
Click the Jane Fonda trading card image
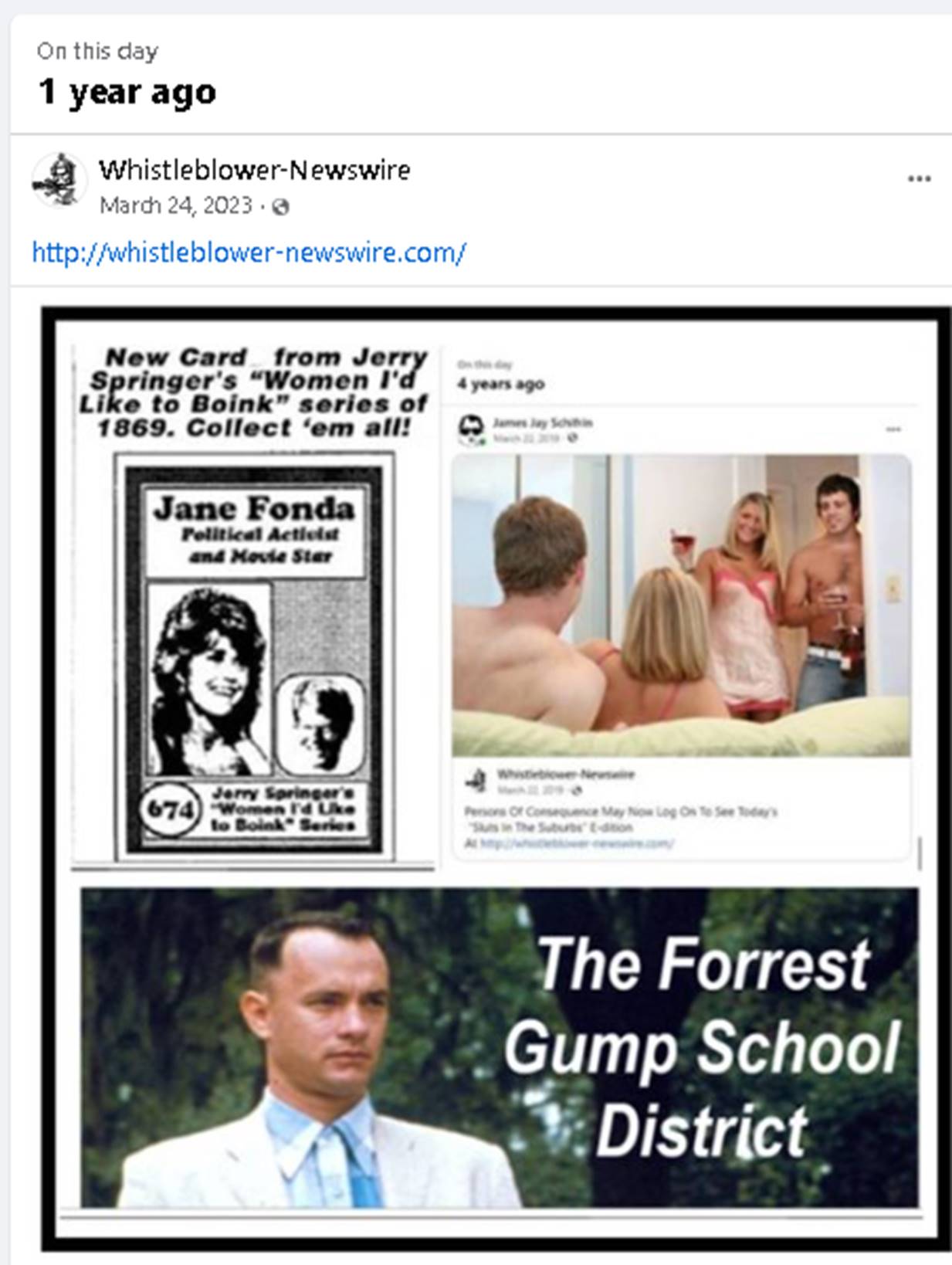254,657
